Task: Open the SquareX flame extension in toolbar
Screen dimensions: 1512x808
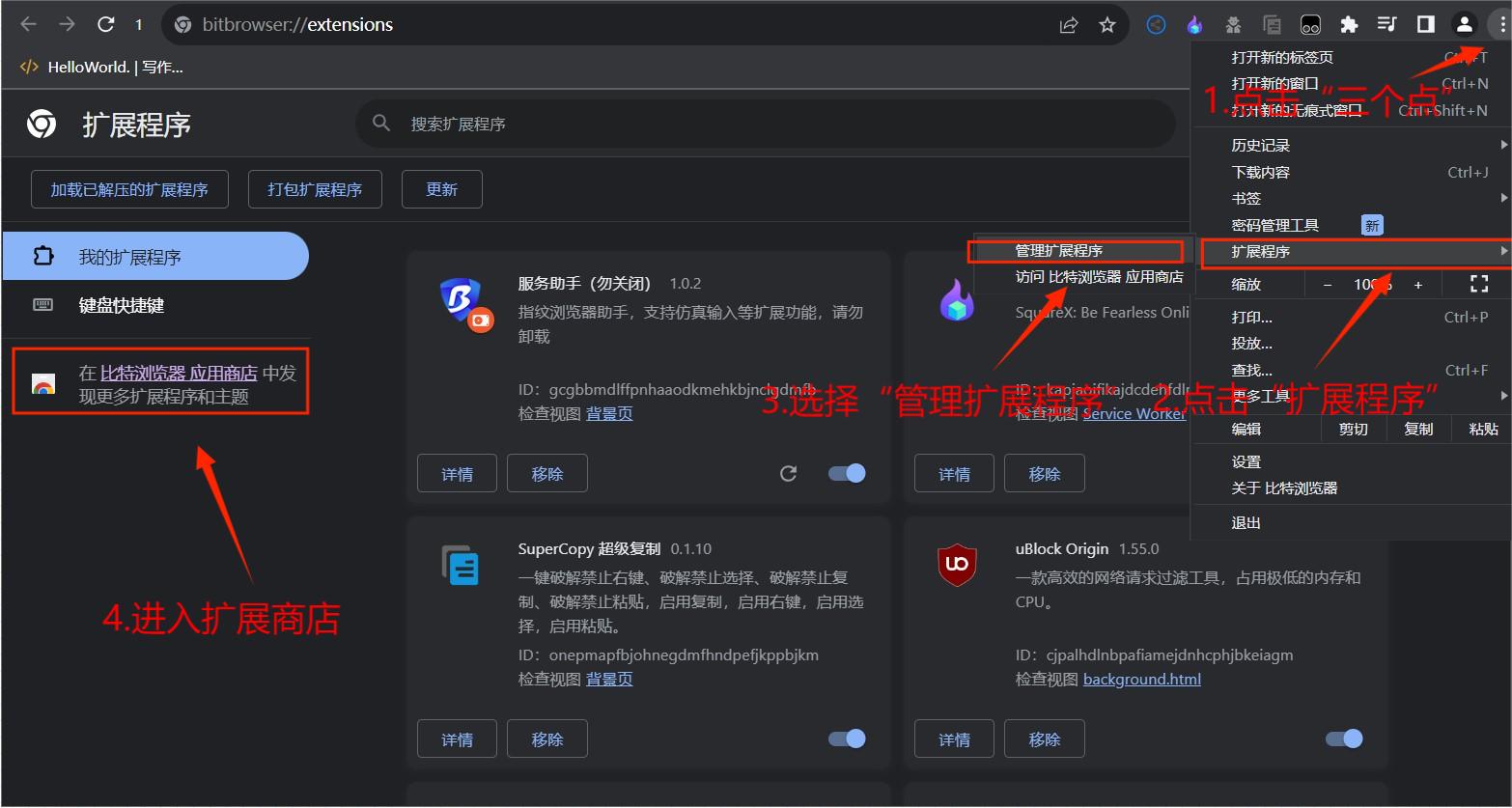Action: [1194, 25]
